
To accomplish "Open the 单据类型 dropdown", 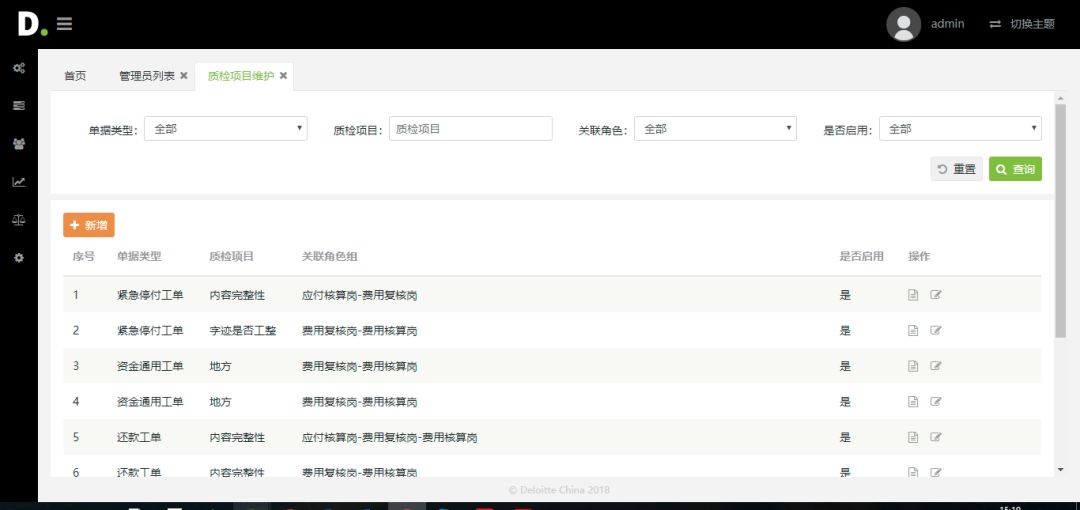I will click(x=225, y=129).
